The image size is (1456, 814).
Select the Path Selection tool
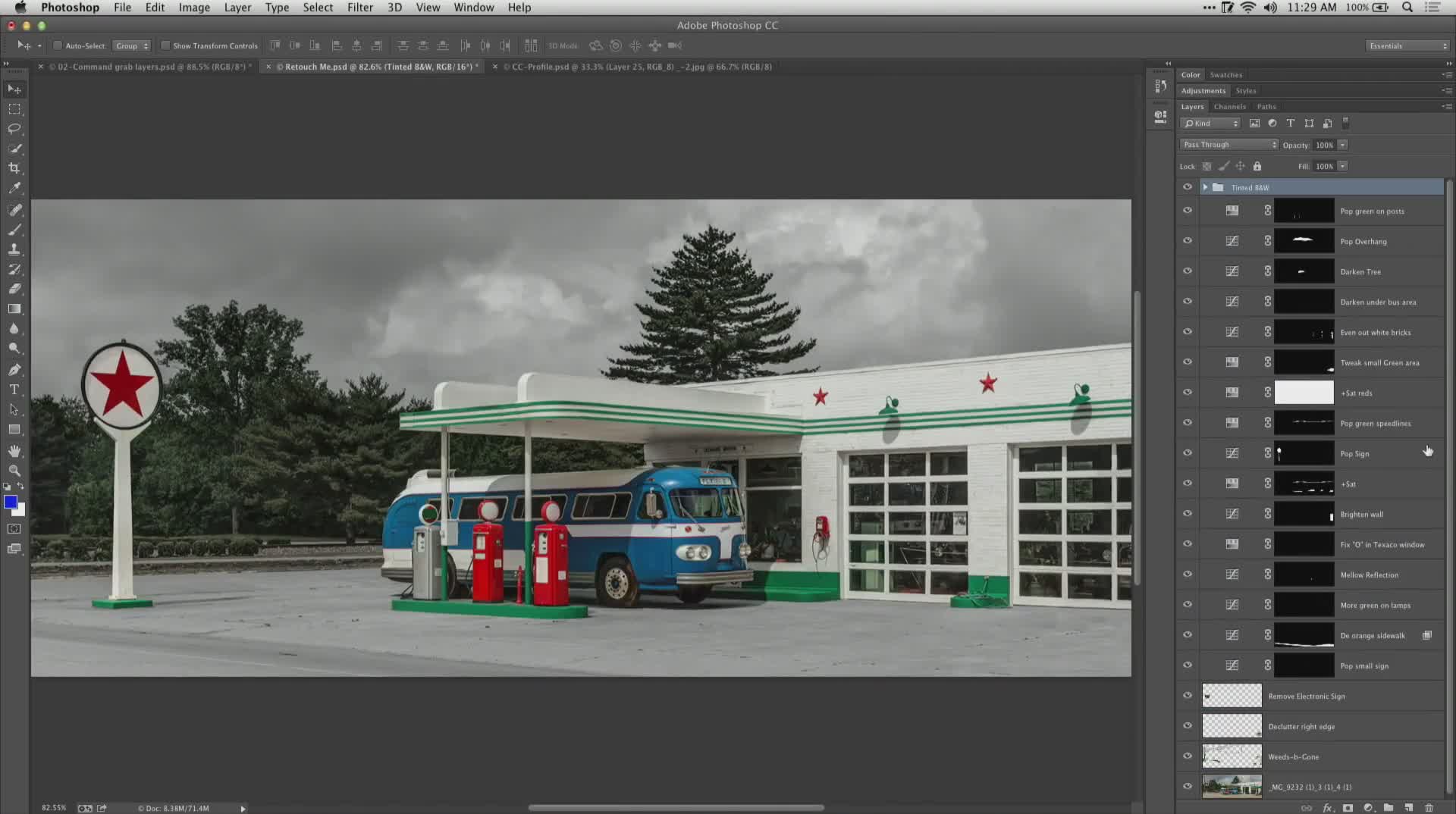[x=14, y=409]
